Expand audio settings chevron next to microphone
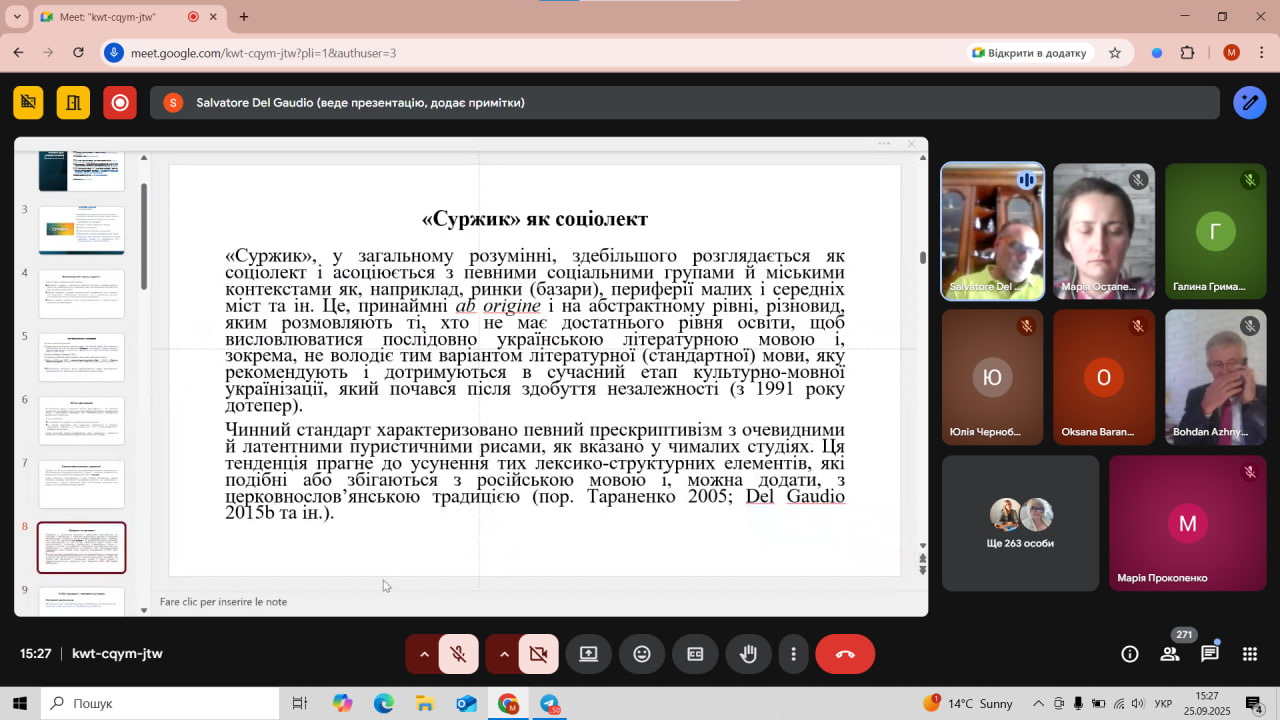The image size is (1280, 720). tap(424, 654)
